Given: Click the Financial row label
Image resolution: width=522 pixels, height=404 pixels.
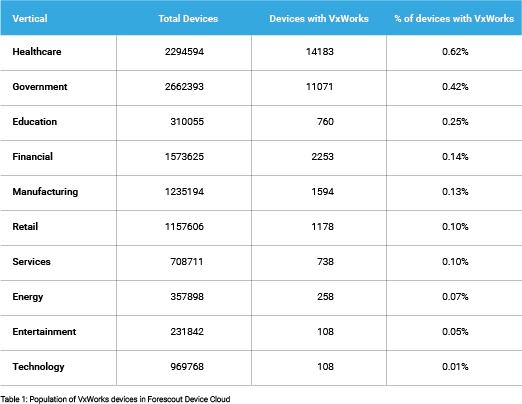Looking at the screenshot, I should [x=33, y=157].
